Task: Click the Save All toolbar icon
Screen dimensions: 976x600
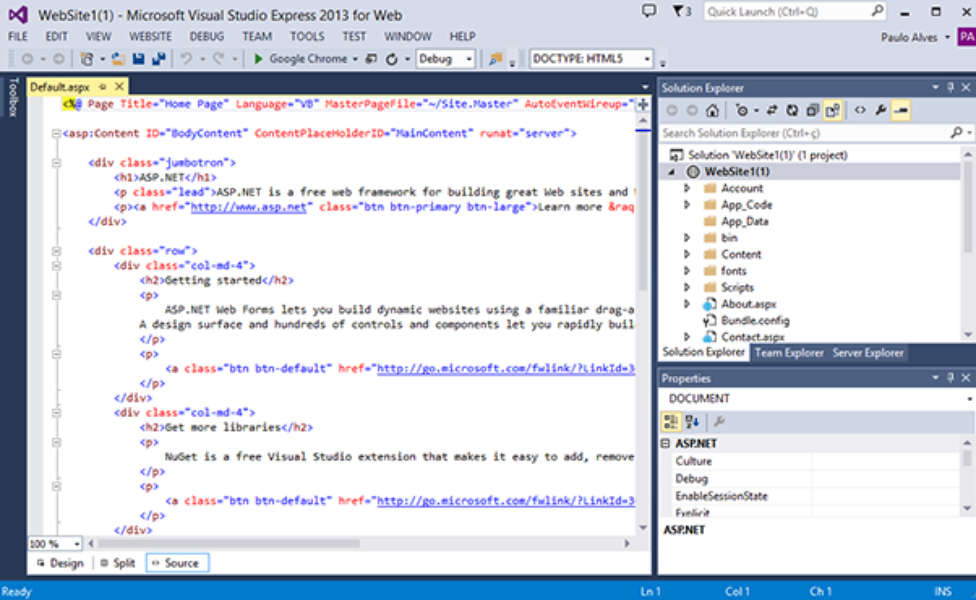Action: (x=157, y=59)
